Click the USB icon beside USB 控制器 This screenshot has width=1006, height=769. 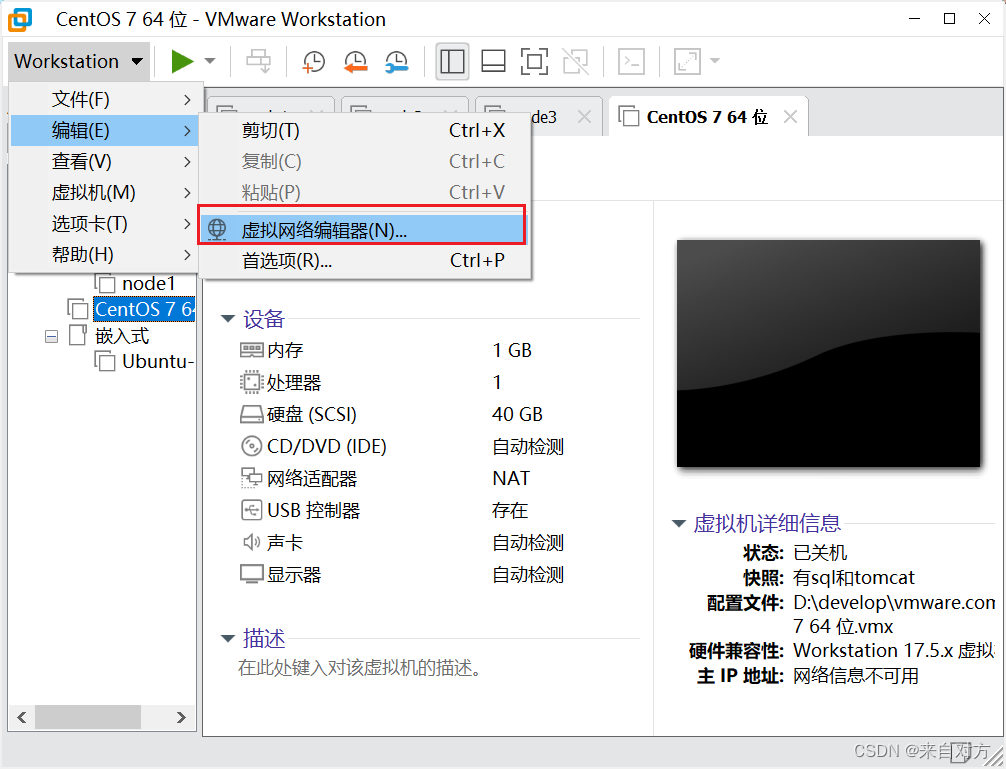(252, 510)
